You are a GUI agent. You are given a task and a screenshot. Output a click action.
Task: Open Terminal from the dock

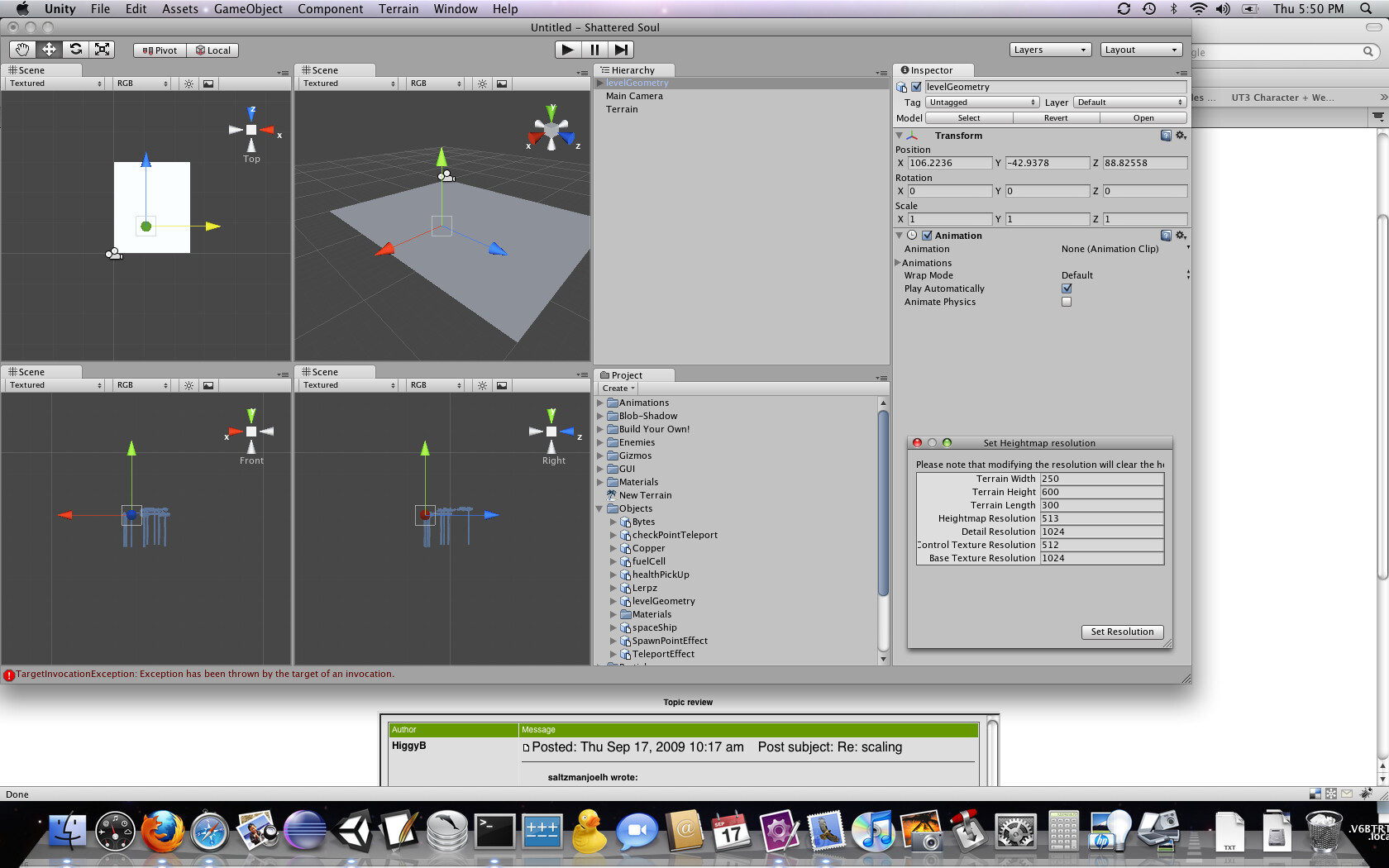coord(494,831)
